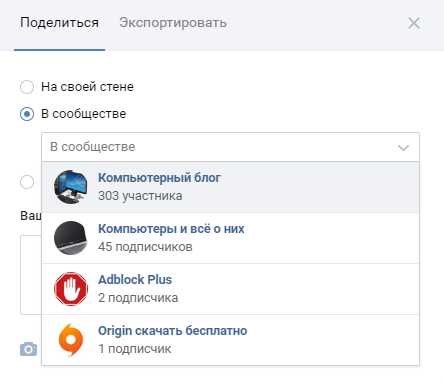Click the 1 подписчик subscriber count
The height and width of the screenshot is (384, 444).
click(135, 349)
